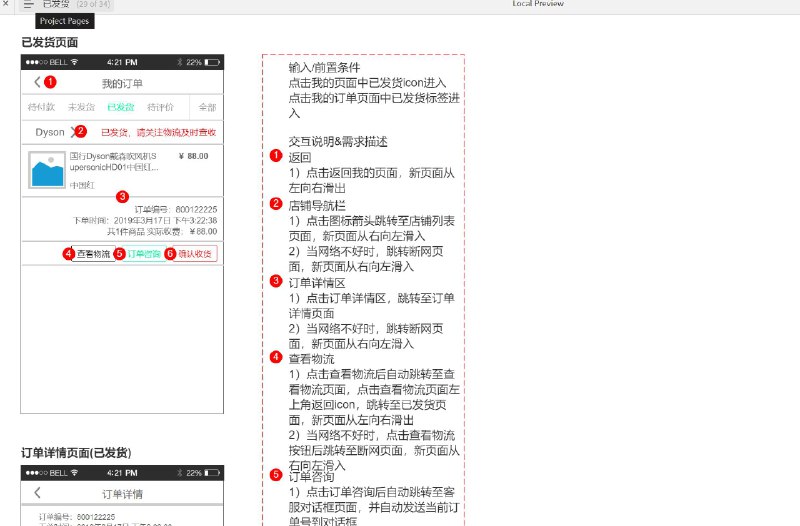800x526 pixels.
Task: Click the 下单时间 2019年3月17日 line
Action: tap(145, 220)
